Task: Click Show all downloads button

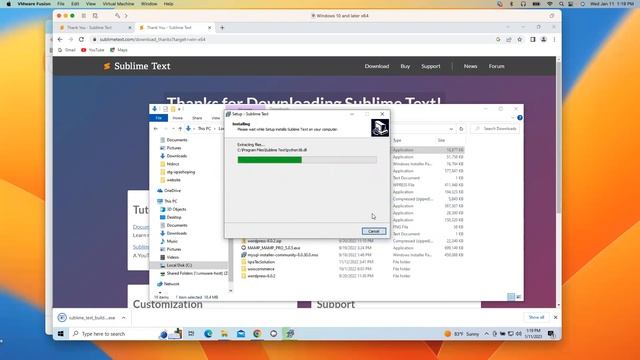Action: click(x=536, y=317)
